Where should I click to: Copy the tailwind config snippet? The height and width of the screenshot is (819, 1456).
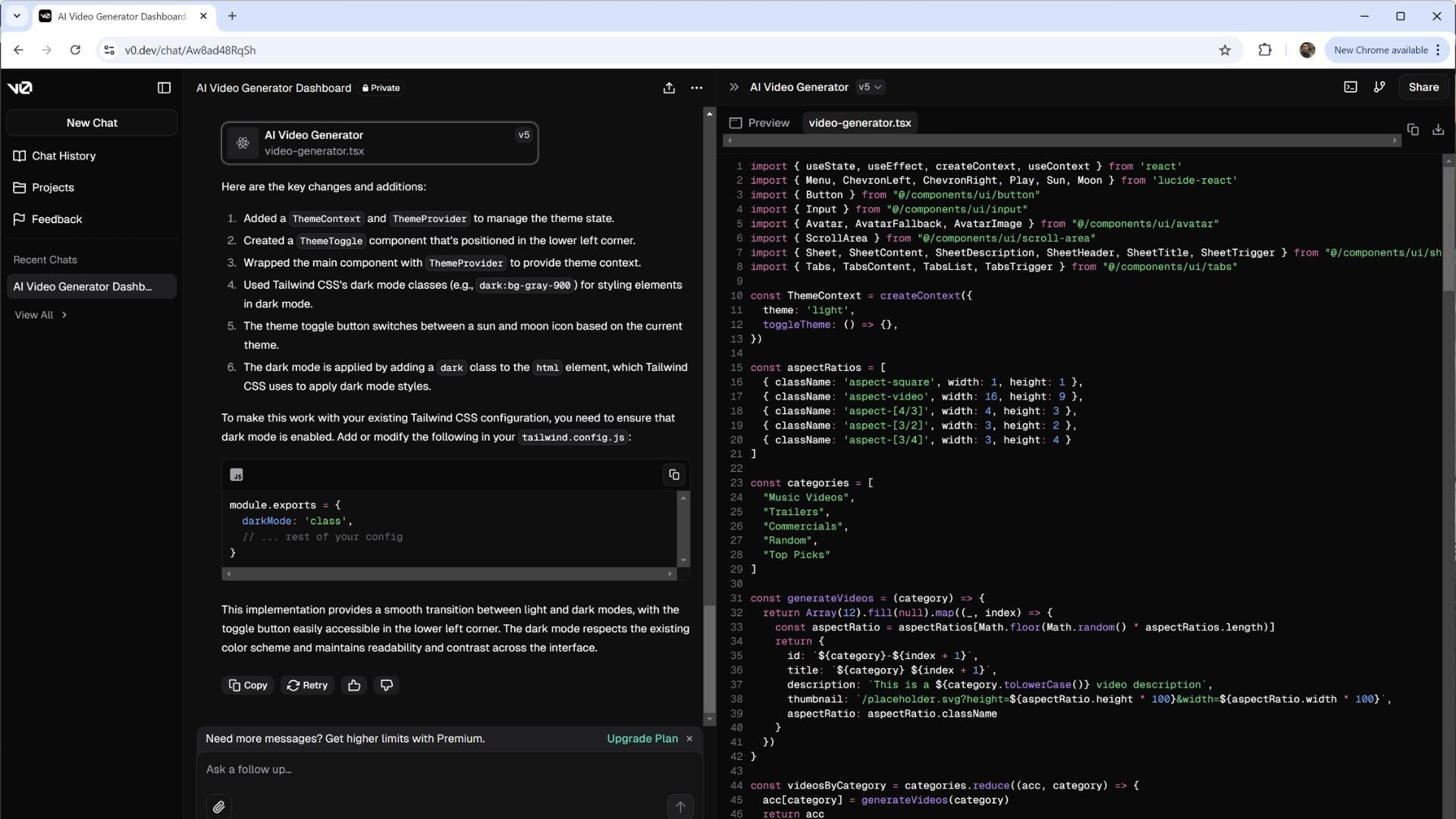coord(673,475)
